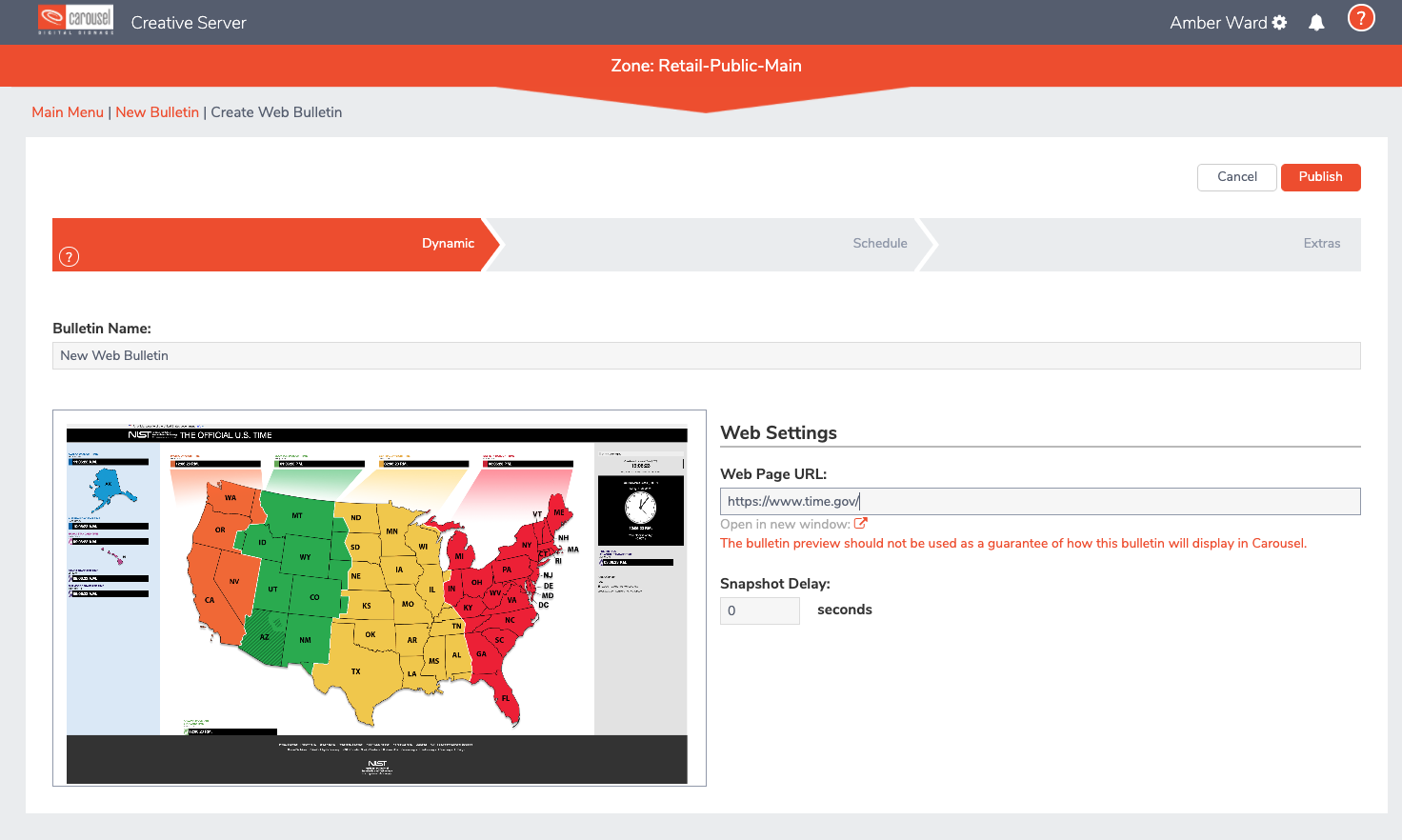1402x840 pixels.
Task: Click the Web Page URL field
Action: (1040, 501)
